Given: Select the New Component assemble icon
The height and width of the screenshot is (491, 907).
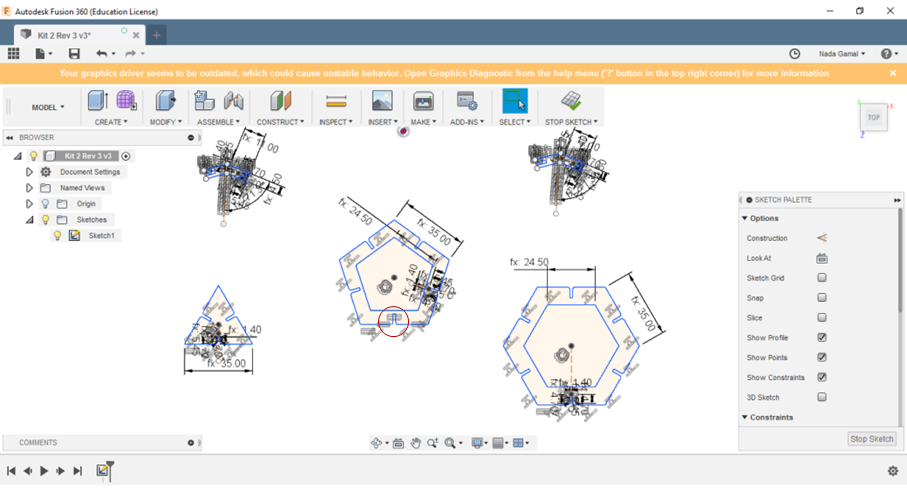Looking at the screenshot, I should 204,101.
